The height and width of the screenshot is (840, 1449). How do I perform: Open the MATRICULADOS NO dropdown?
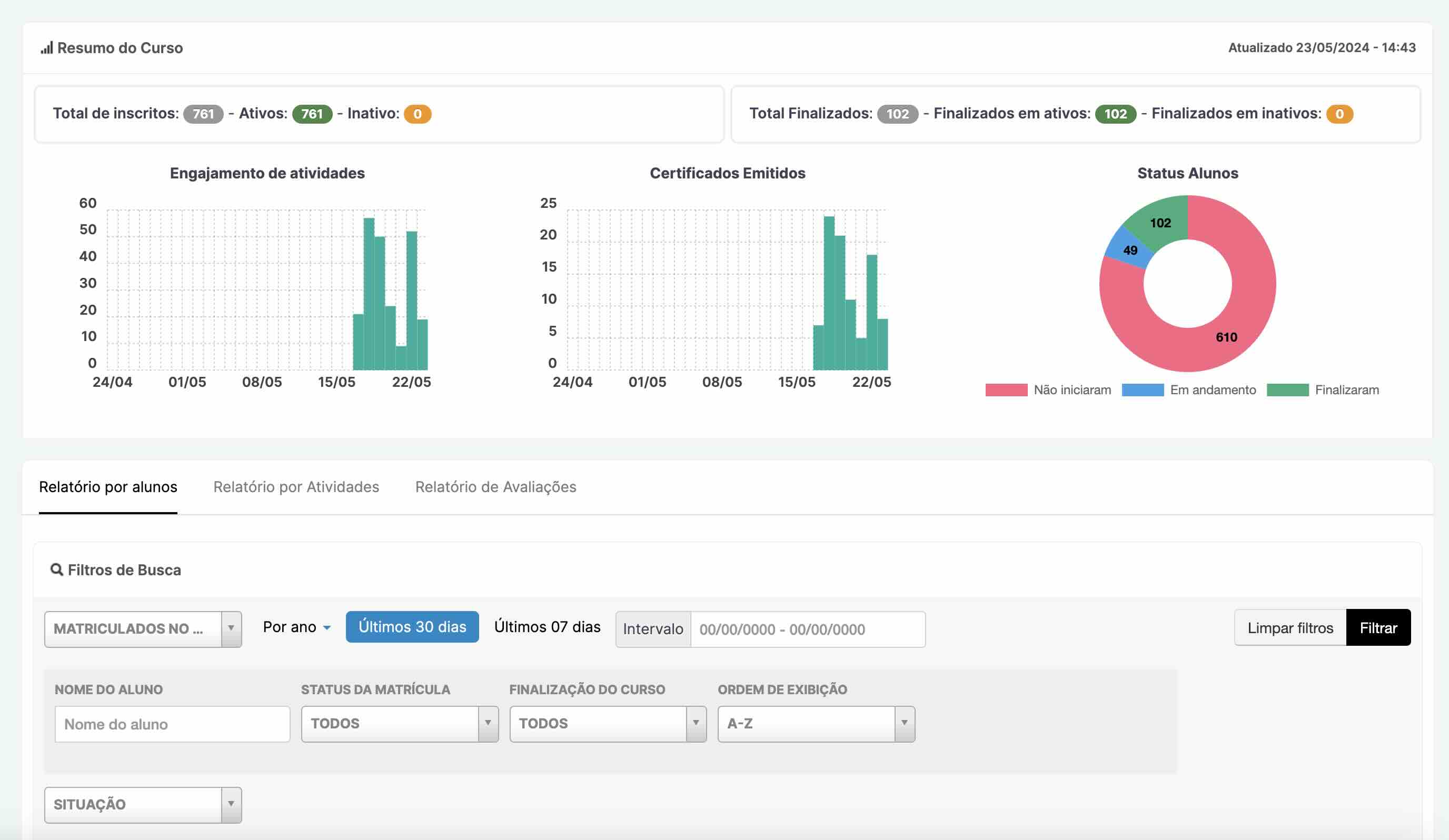(x=143, y=629)
